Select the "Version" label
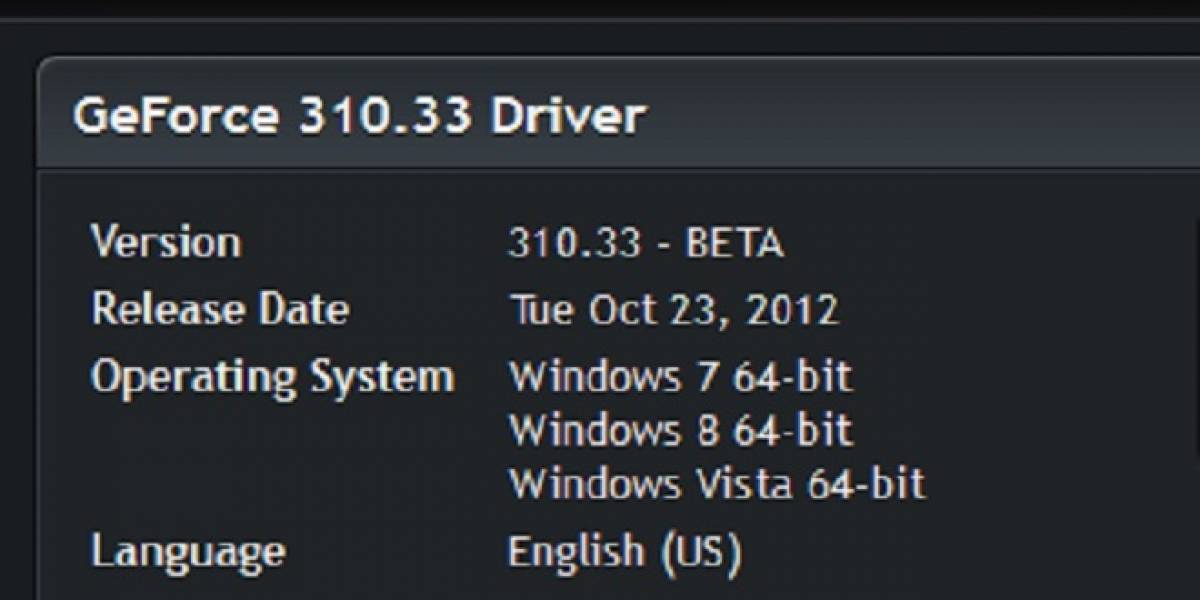 165,242
